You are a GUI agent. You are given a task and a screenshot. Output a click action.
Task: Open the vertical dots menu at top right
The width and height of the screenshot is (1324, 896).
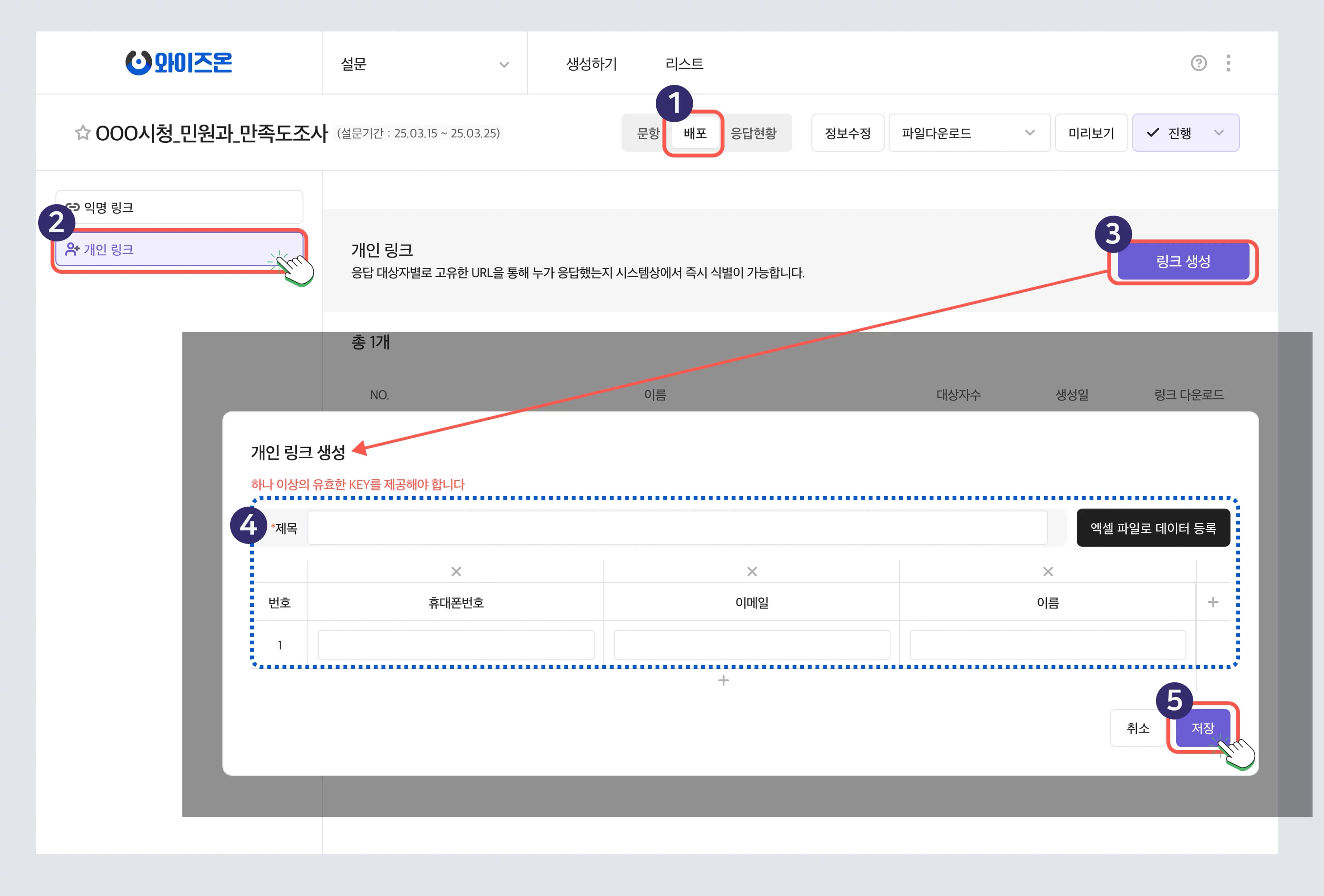coord(1230,64)
